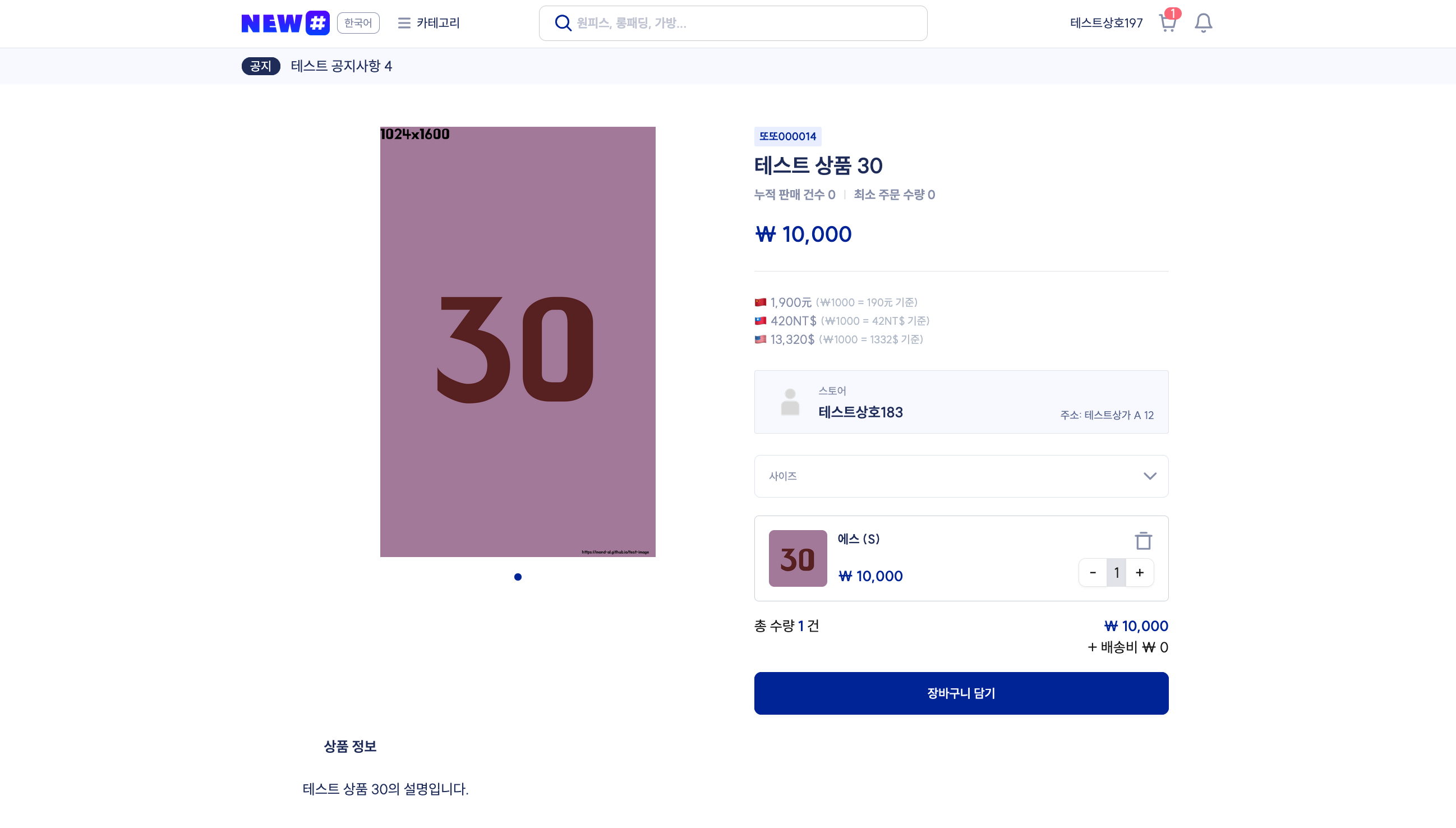Click the store avatar icon

pos(790,402)
